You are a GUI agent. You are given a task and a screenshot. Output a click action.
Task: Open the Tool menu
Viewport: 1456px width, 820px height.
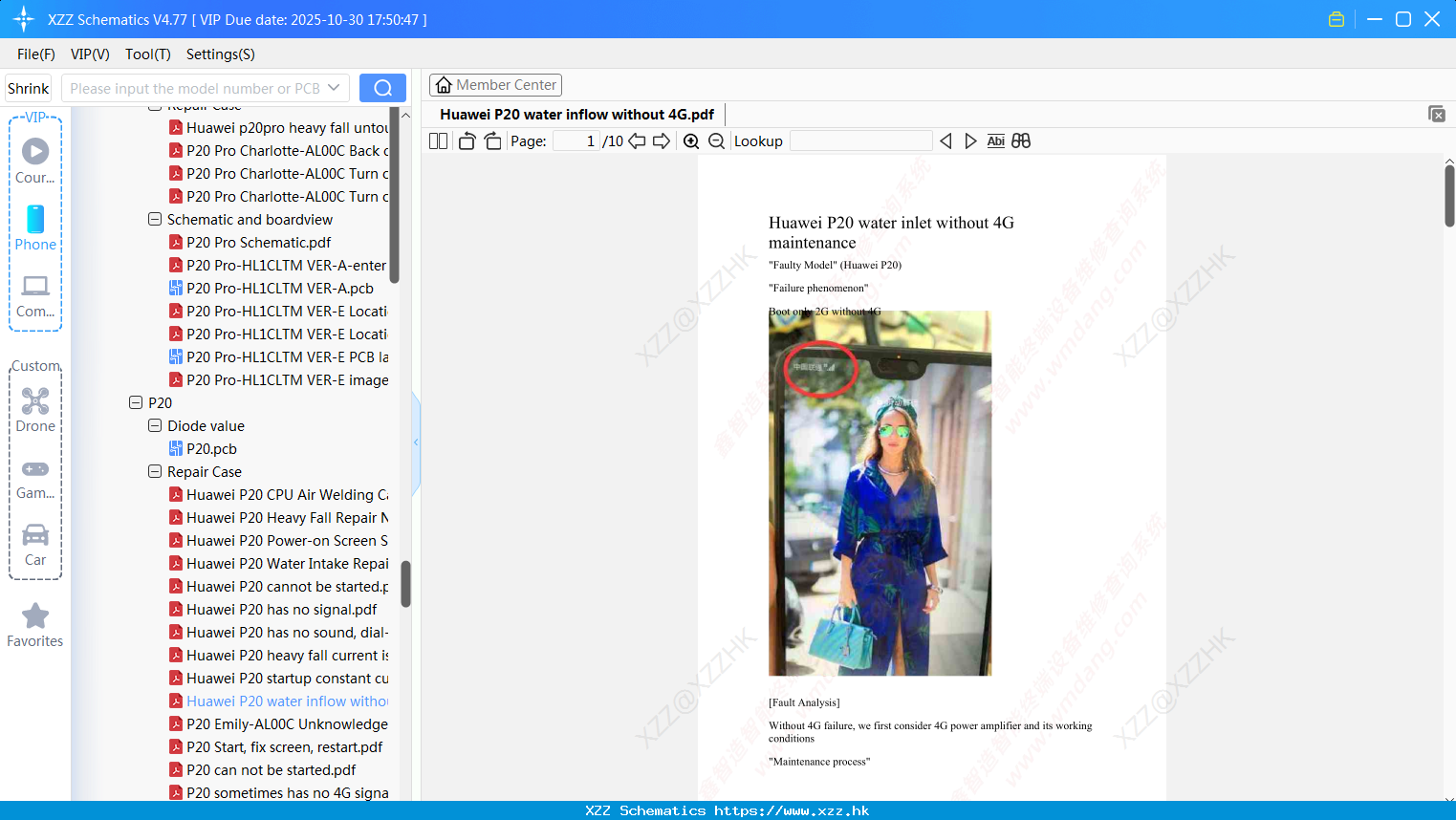pyautogui.click(x=148, y=54)
